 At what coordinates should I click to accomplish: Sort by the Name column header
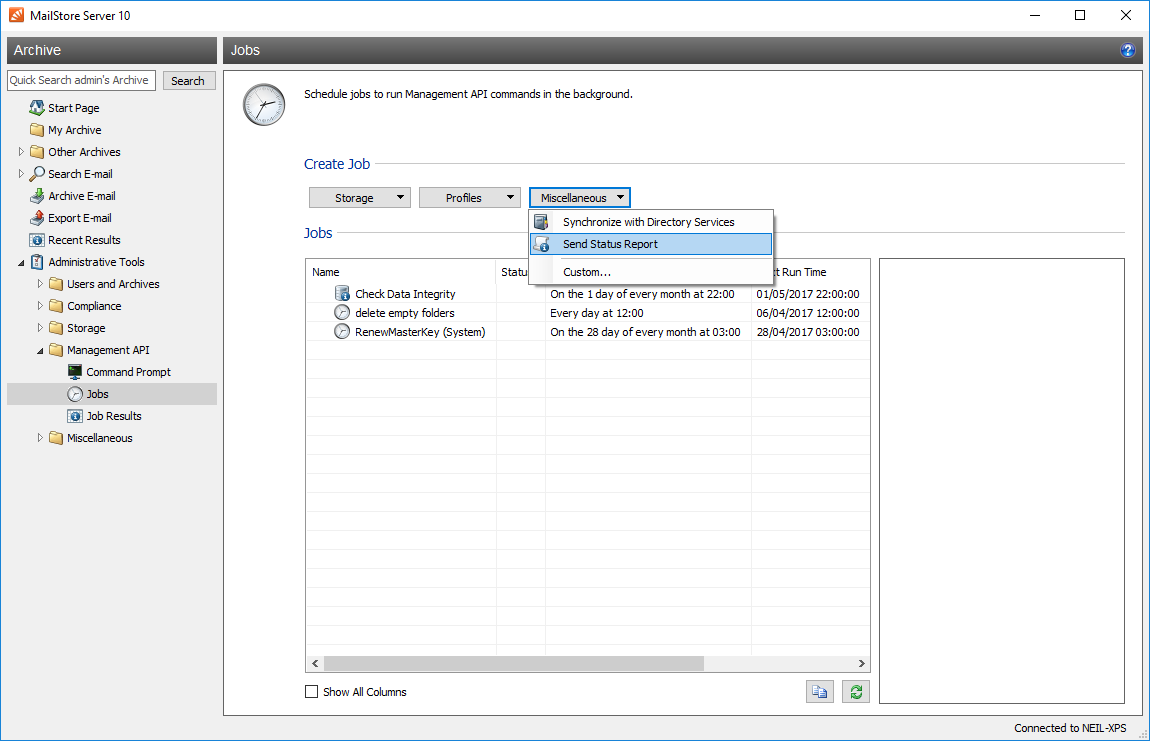tap(400, 272)
